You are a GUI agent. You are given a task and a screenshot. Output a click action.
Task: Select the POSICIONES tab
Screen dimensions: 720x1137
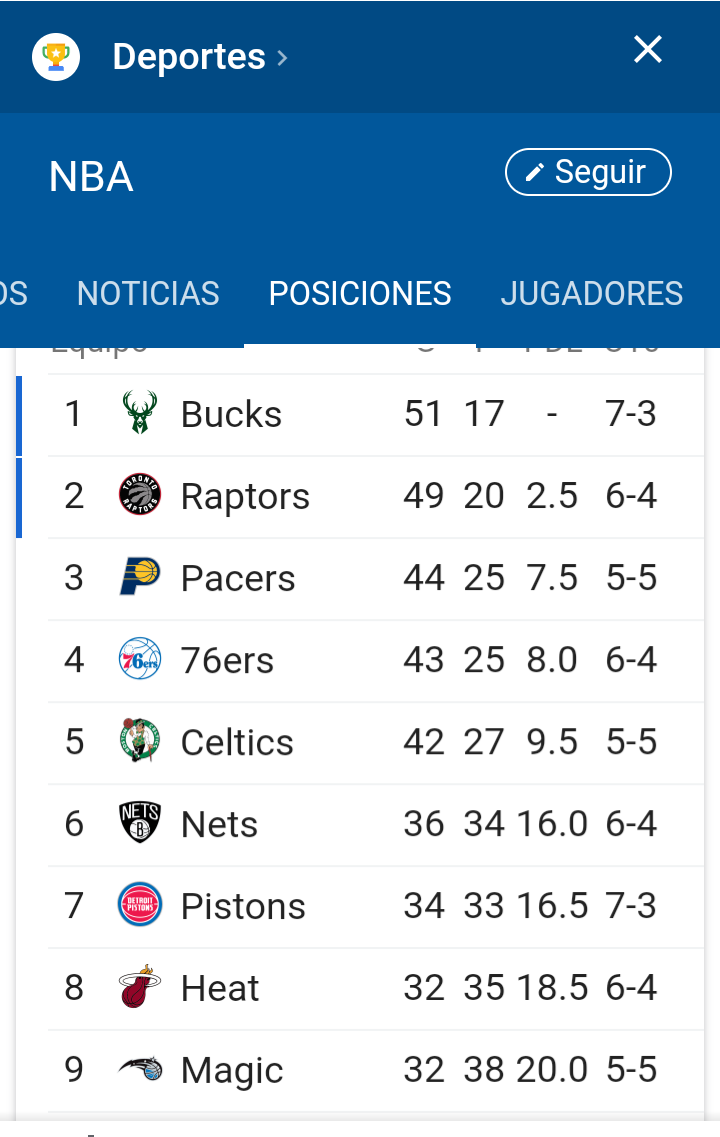coord(360,294)
